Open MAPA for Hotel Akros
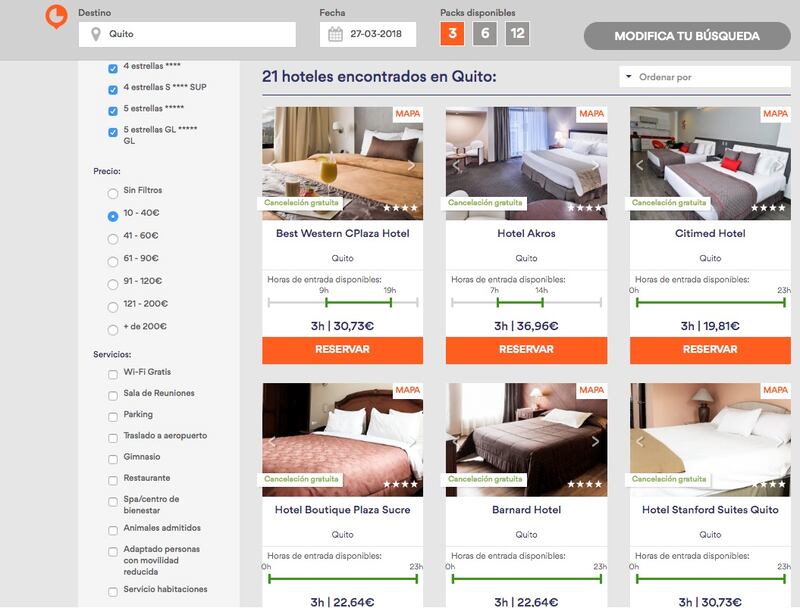 coord(592,114)
